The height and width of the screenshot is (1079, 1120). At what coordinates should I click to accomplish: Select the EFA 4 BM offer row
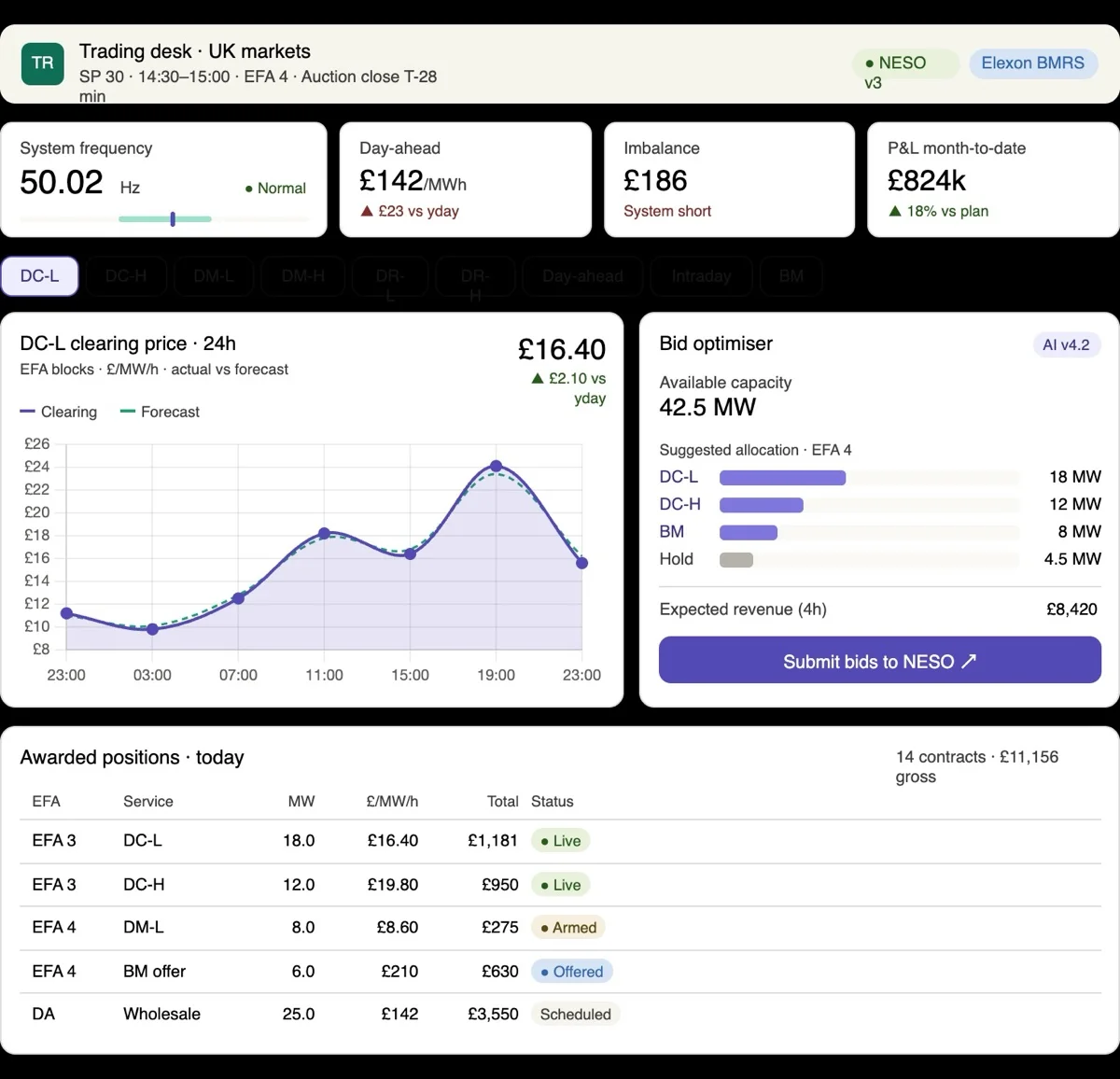pos(560,972)
